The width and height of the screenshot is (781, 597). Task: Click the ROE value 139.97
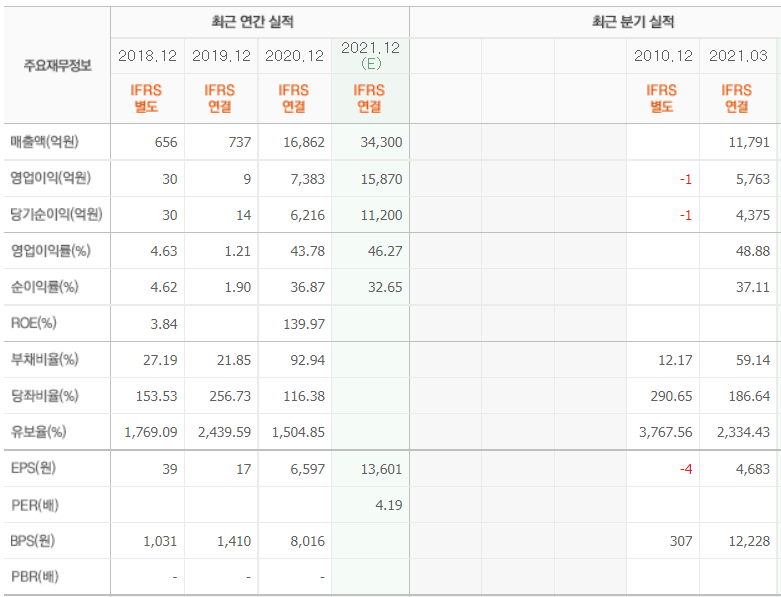pyautogui.click(x=304, y=324)
